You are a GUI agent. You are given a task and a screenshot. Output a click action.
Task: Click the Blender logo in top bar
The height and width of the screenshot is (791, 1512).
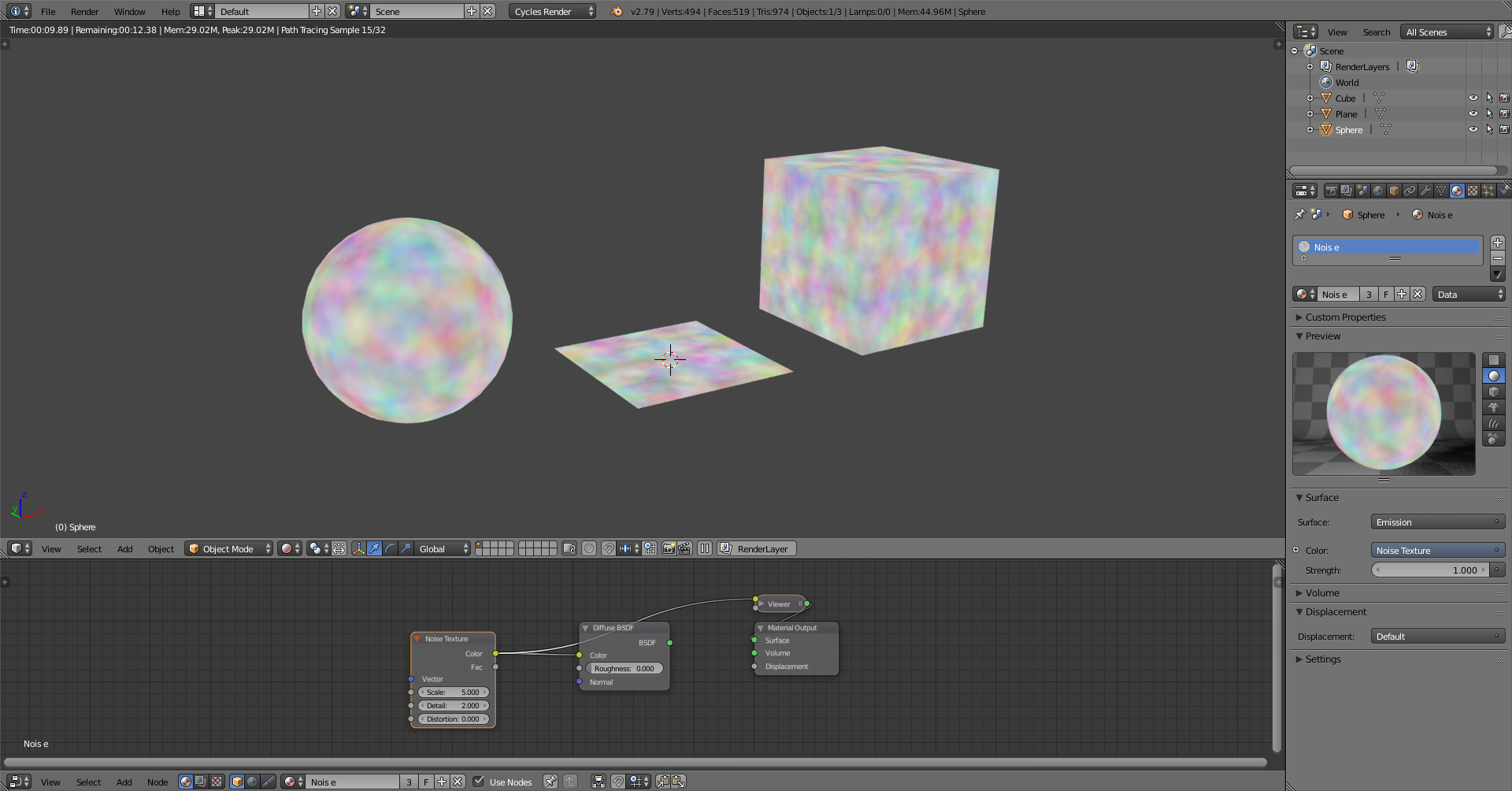click(617, 11)
